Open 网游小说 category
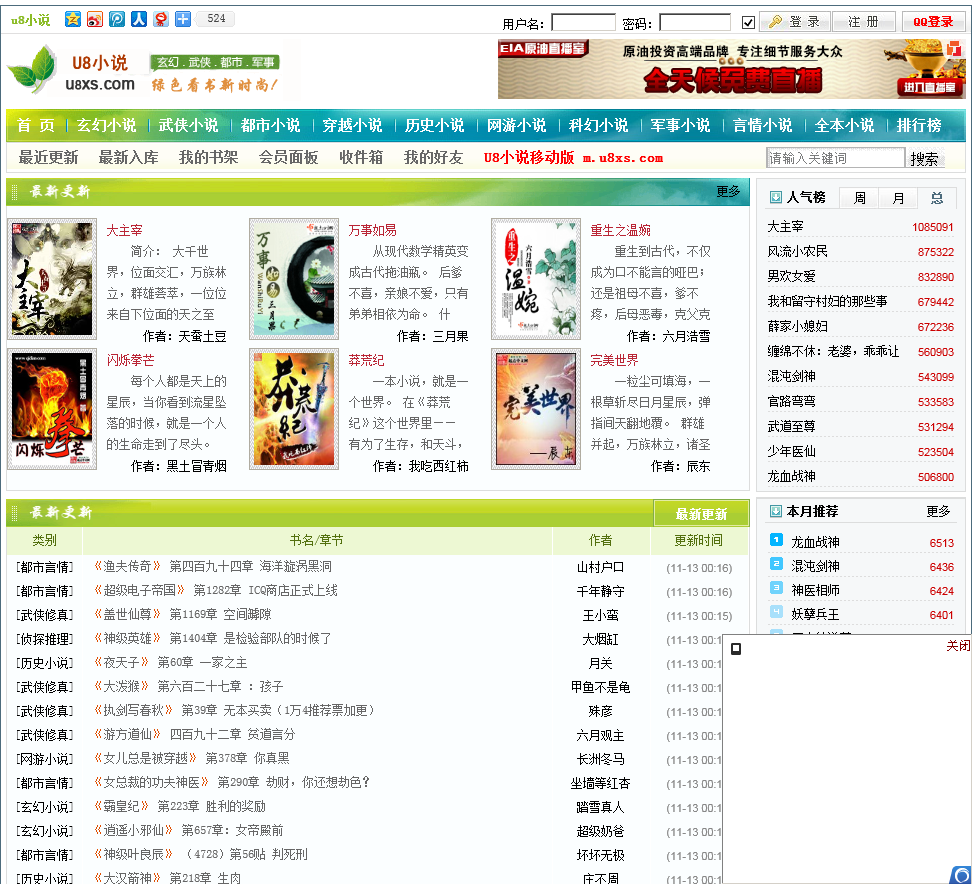 516,125
